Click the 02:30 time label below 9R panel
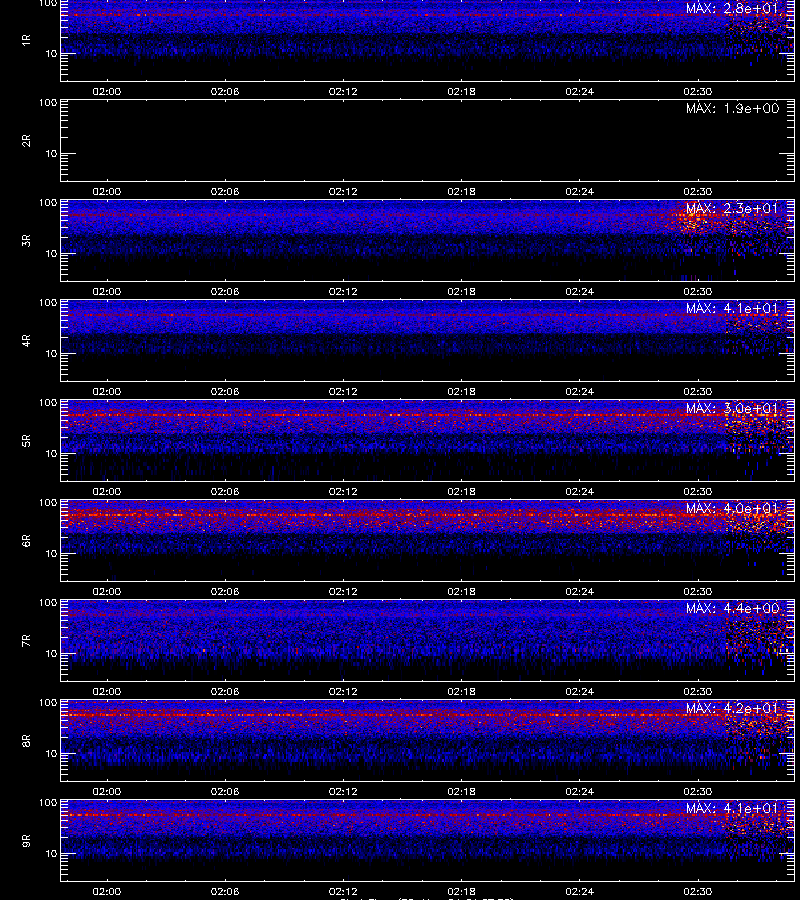800x900 pixels. point(698,891)
